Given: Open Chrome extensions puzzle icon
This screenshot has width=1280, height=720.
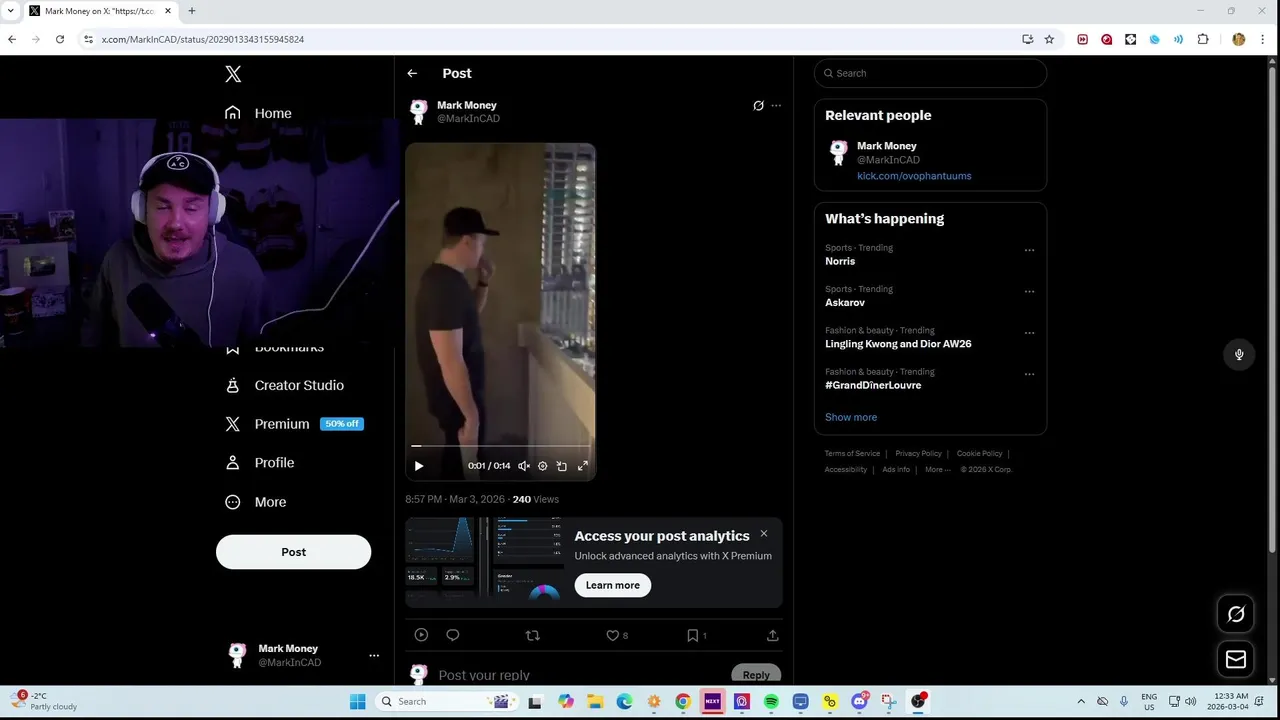Looking at the screenshot, I should click(x=1203, y=39).
